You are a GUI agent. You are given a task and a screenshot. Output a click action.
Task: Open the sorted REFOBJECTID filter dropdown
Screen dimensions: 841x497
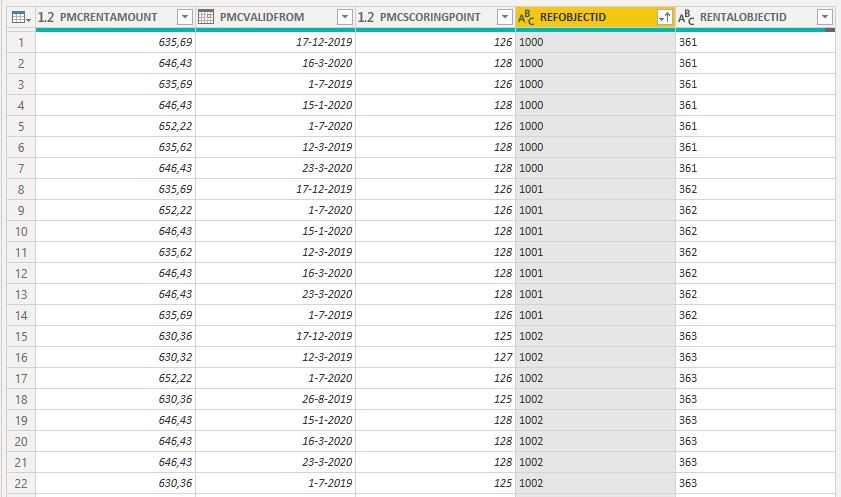point(665,17)
